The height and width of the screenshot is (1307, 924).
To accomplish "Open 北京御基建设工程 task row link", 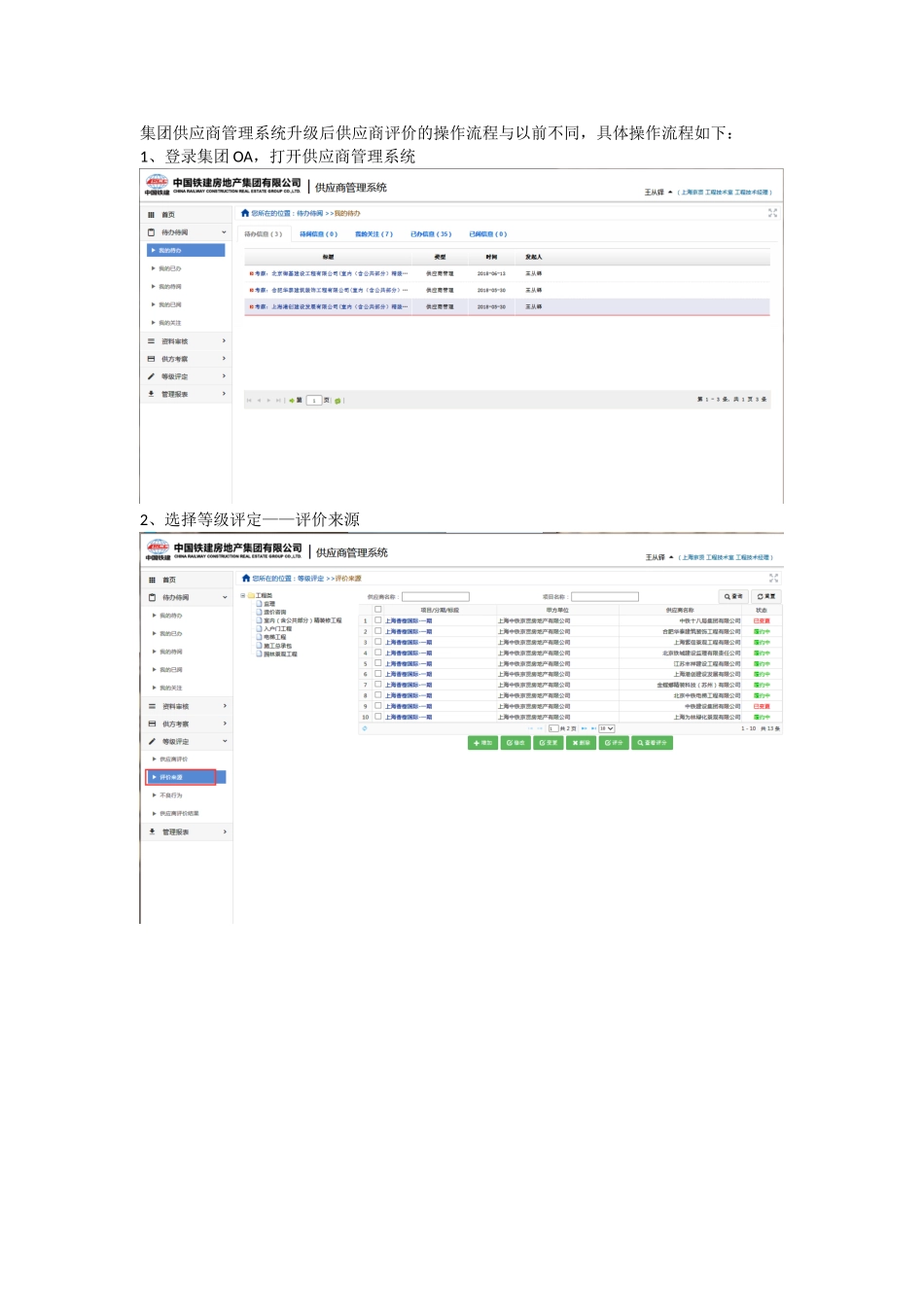I will tap(331, 274).
